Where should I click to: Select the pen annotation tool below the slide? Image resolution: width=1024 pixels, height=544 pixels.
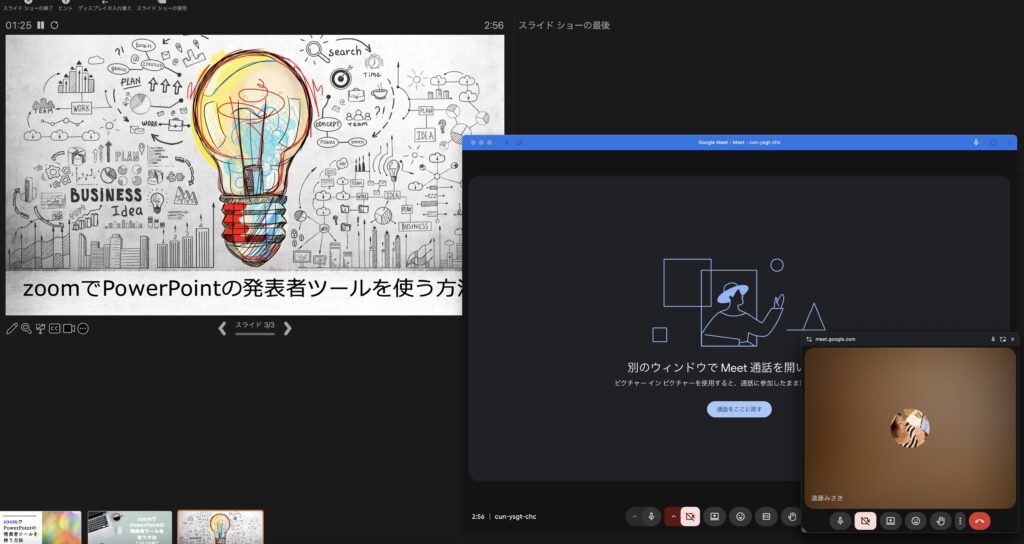pyautogui.click(x=12, y=328)
